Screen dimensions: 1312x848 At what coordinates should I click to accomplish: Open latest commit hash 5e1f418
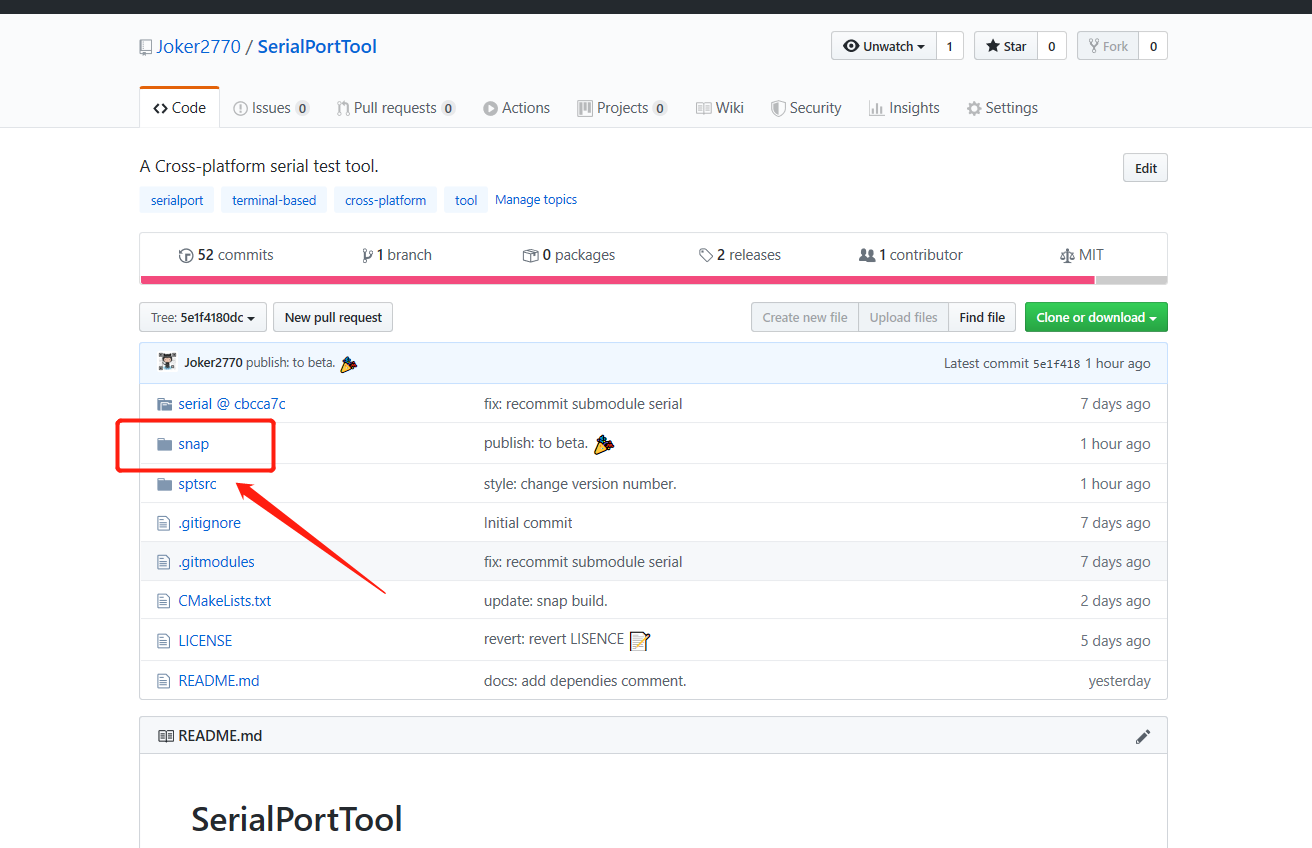coord(1056,364)
